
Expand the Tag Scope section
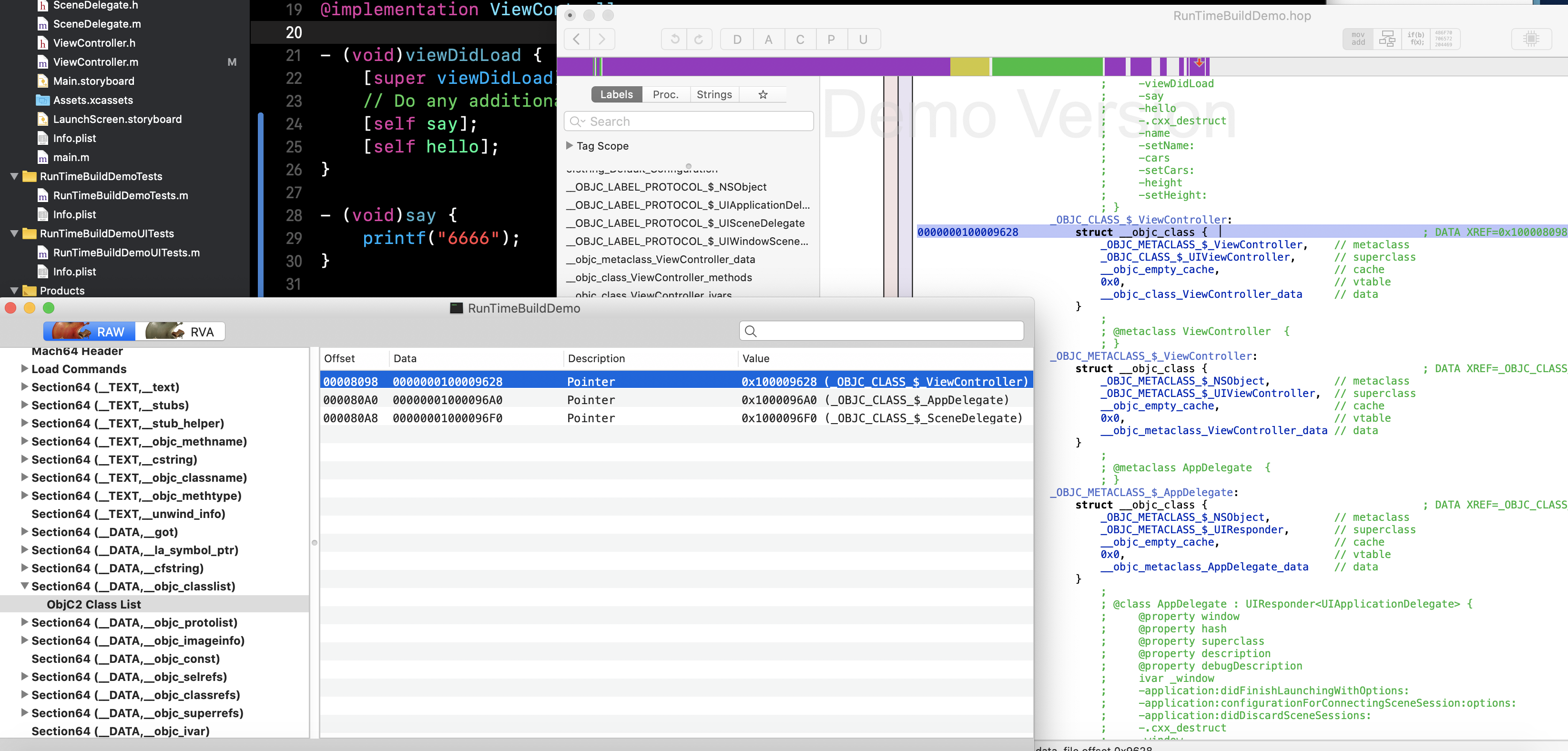tap(569, 145)
